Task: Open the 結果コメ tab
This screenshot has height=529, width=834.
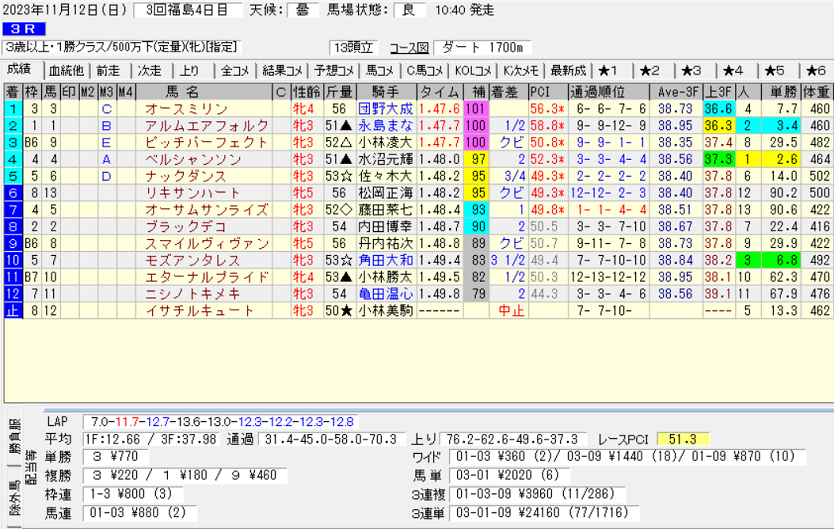Action: tap(281, 70)
